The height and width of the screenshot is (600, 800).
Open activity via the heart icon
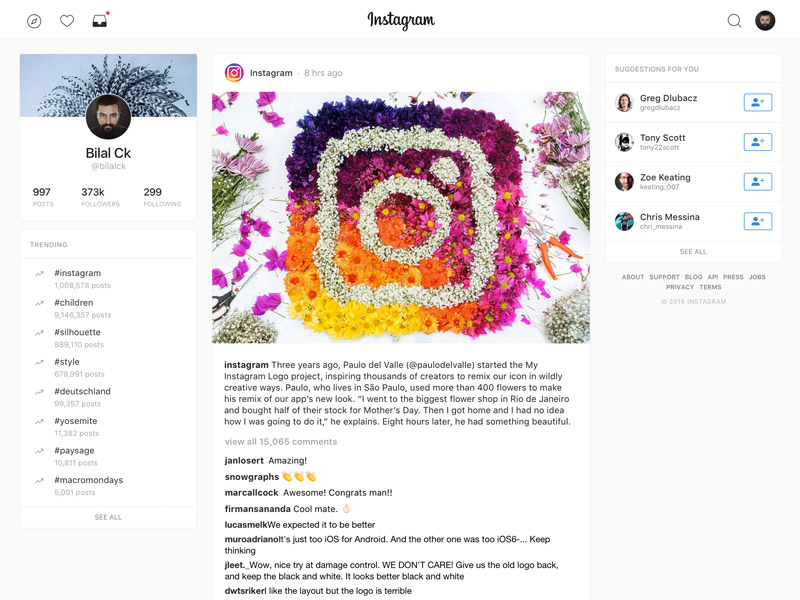(67, 21)
